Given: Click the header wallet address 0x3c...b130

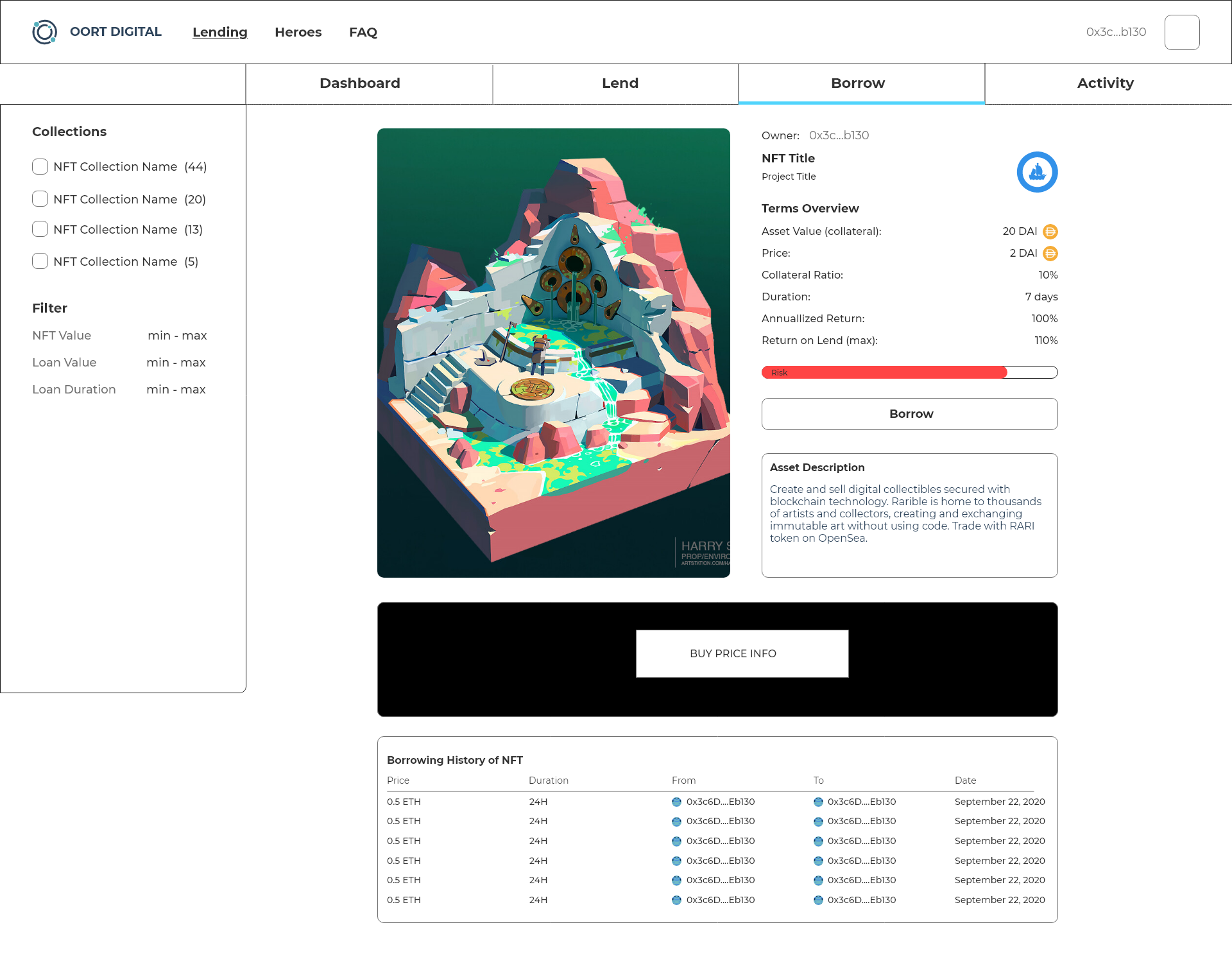Looking at the screenshot, I should pyautogui.click(x=1116, y=32).
